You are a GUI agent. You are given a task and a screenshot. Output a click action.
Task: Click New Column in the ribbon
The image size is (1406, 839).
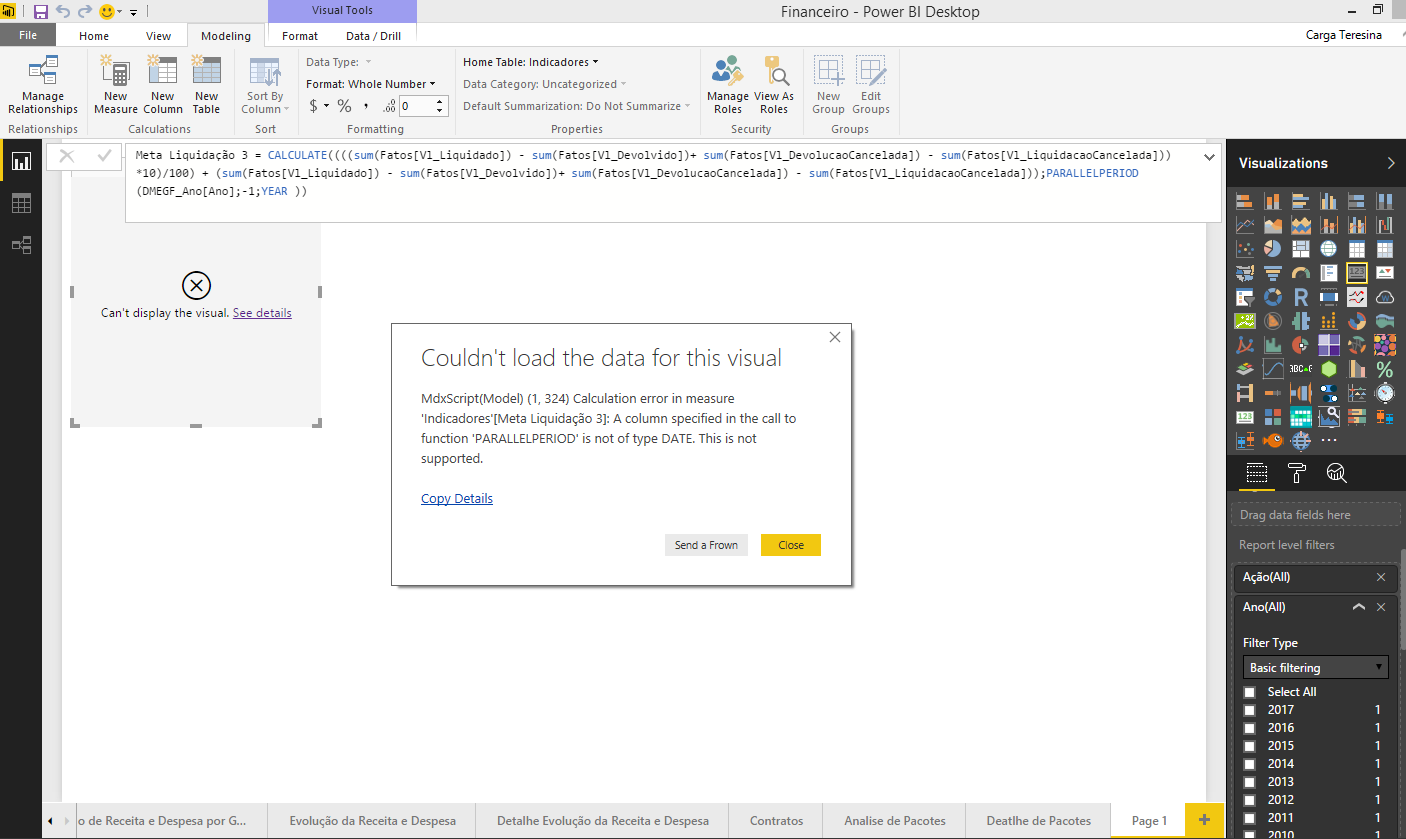click(x=162, y=87)
